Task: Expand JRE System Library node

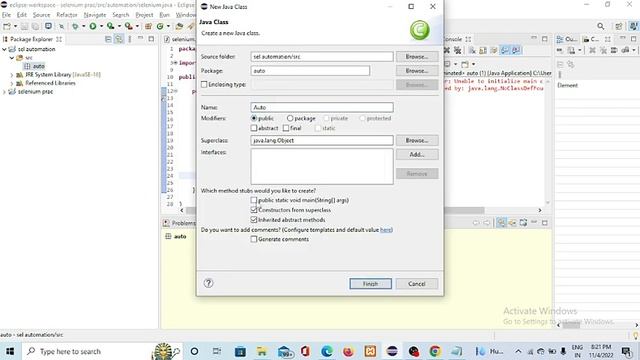Action: pyautogui.click(x=12, y=75)
